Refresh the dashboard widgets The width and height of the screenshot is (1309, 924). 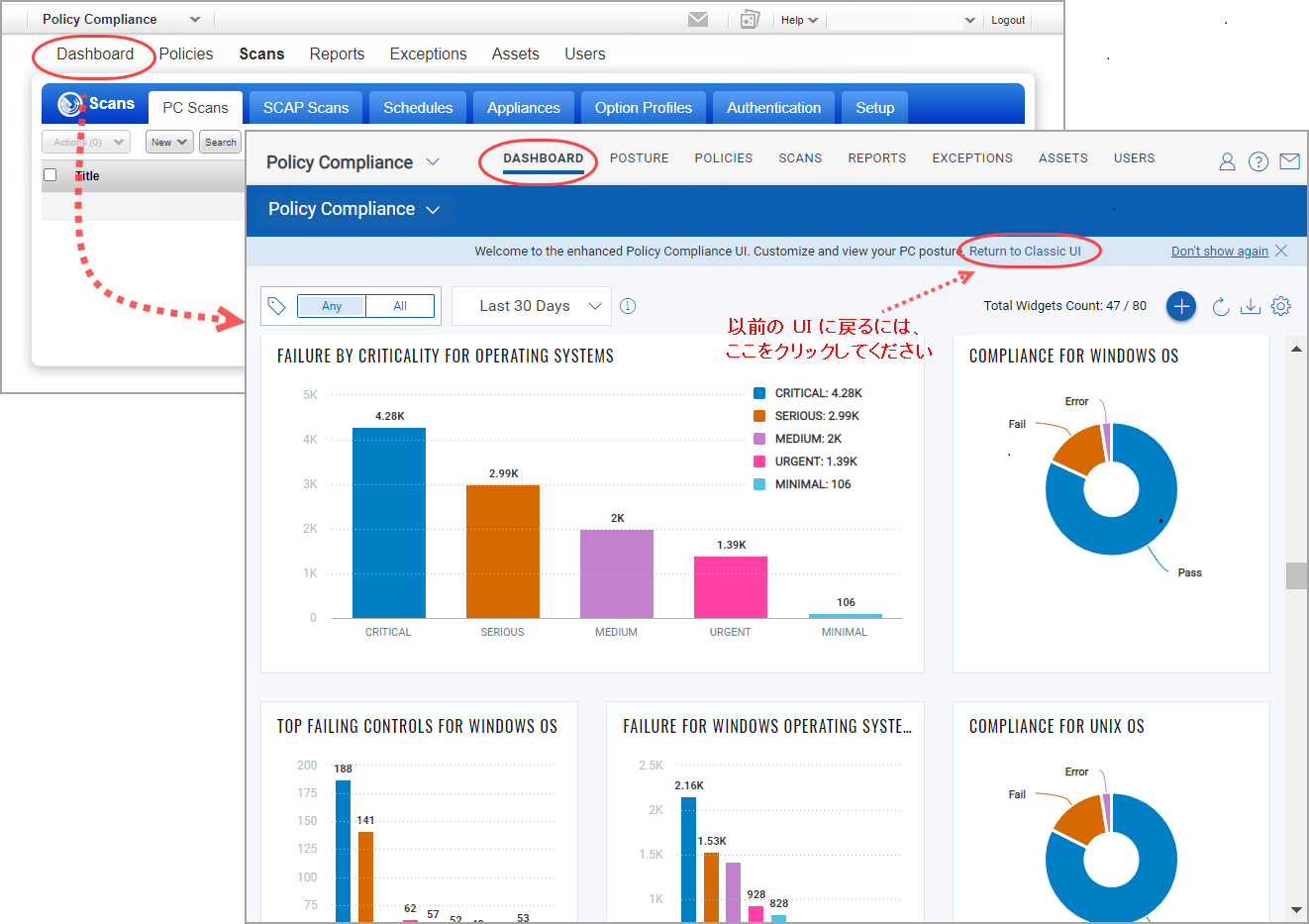click(1221, 306)
